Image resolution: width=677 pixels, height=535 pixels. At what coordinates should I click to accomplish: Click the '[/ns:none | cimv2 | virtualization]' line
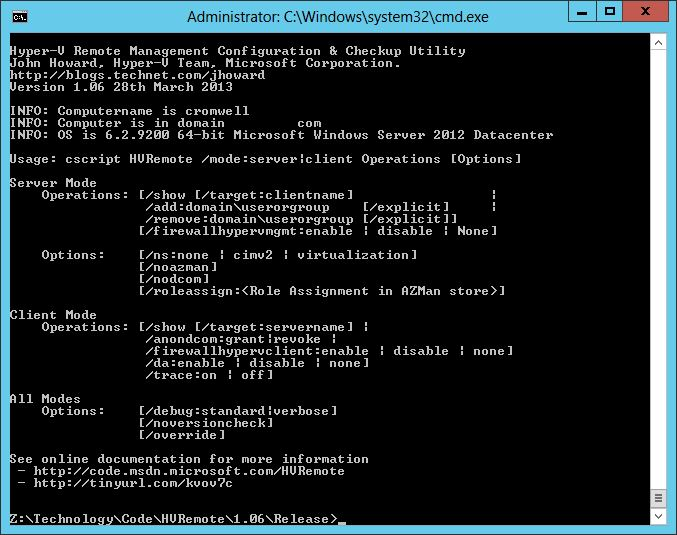click(x=278, y=255)
